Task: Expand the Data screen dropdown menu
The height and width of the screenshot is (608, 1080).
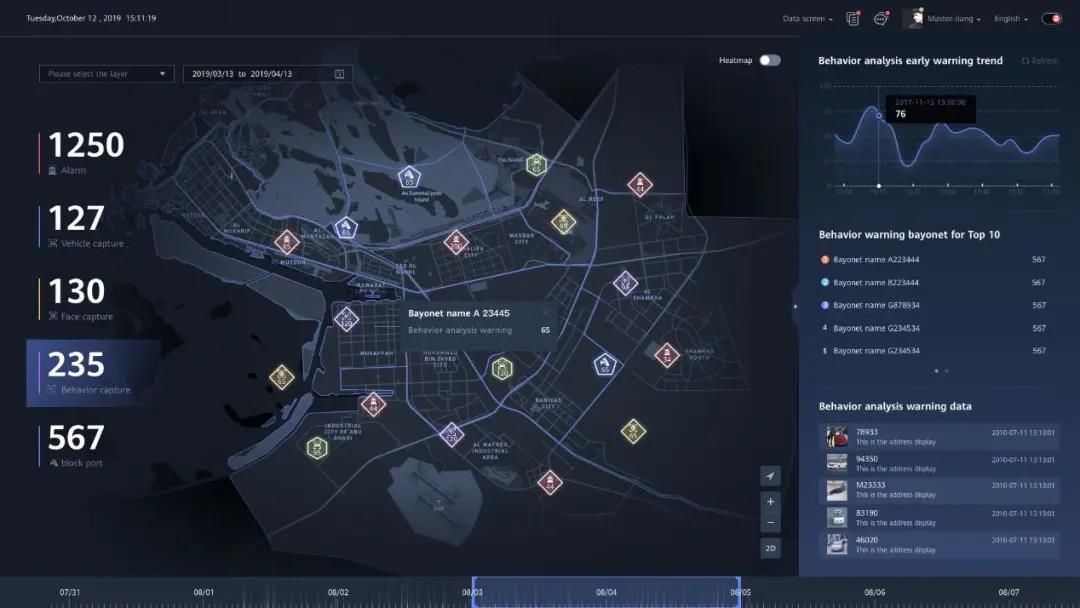Action: (x=808, y=19)
